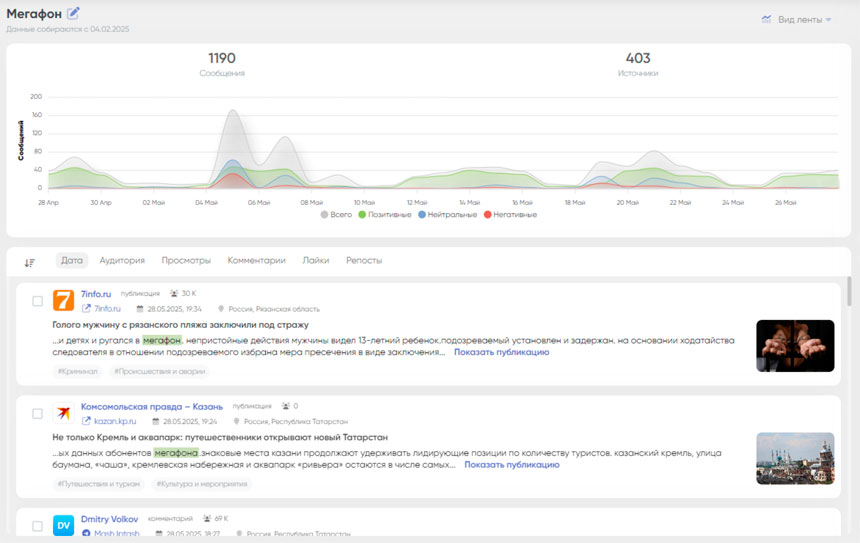
Task: Click Показать публикацию in the first post
Action: (x=501, y=352)
